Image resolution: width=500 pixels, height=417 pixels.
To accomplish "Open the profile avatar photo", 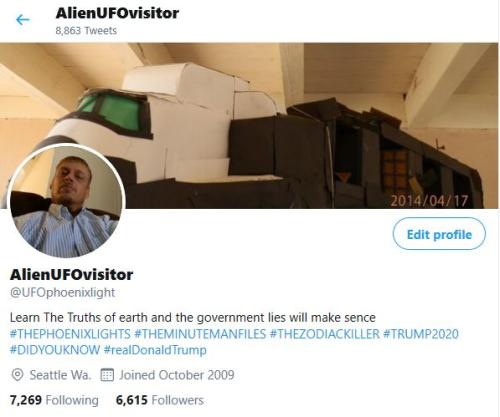I will [66, 202].
